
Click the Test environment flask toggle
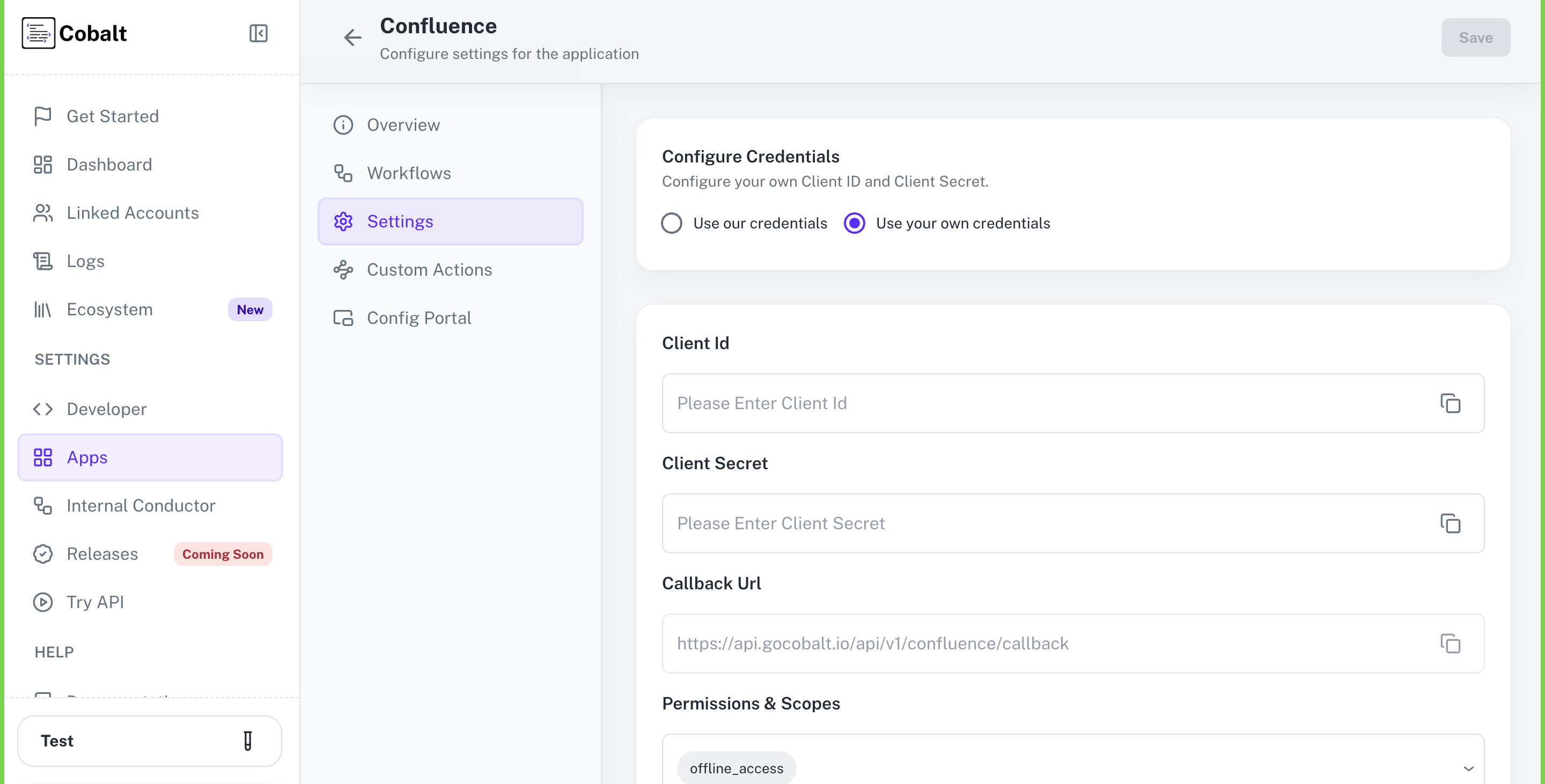(248, 742)
